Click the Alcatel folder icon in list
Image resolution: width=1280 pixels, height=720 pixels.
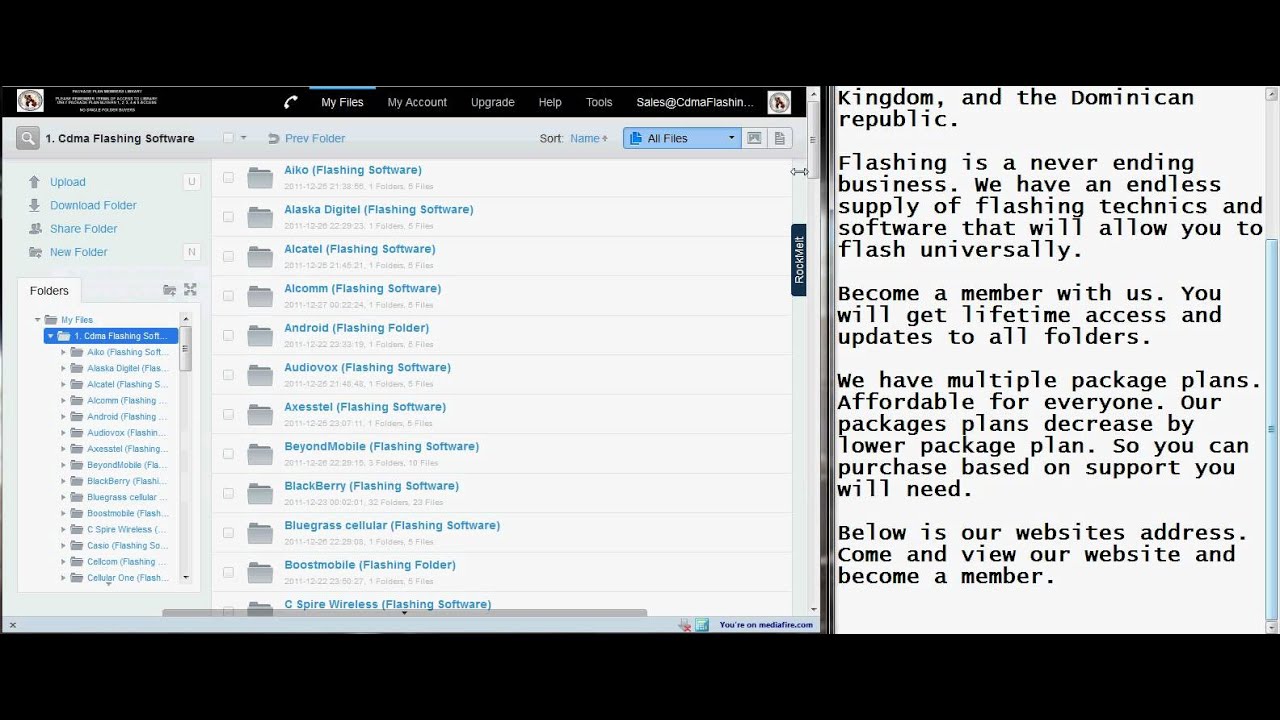260,257
